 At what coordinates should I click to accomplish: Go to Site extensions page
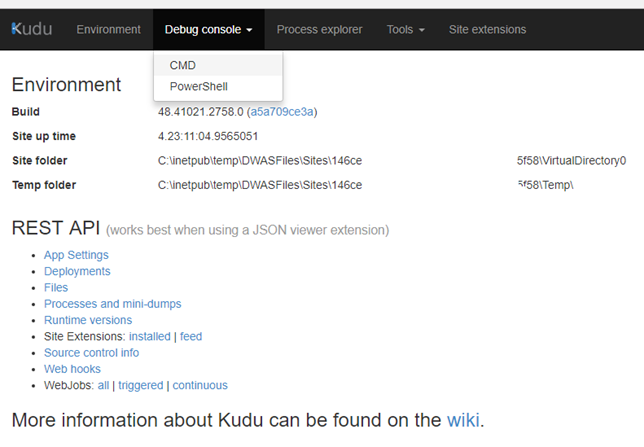pyautogui.click(x=488, y=30)
